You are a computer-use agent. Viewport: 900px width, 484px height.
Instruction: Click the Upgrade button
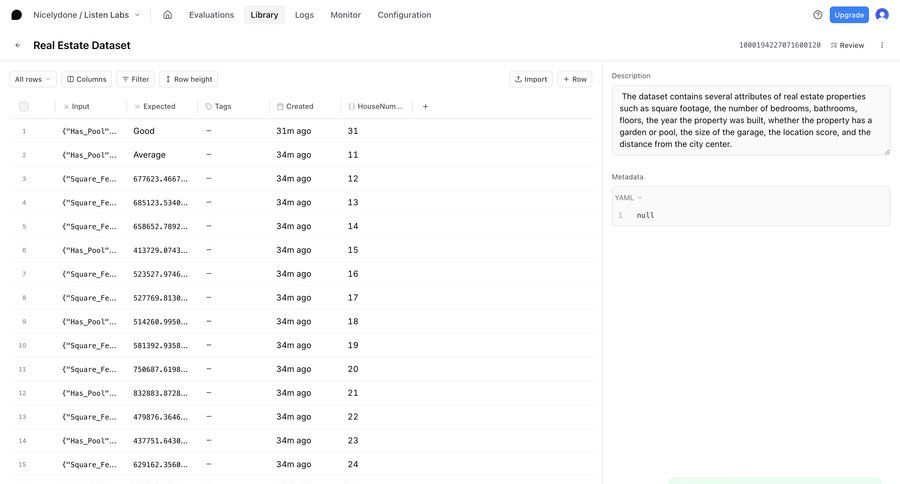[849, 15]
